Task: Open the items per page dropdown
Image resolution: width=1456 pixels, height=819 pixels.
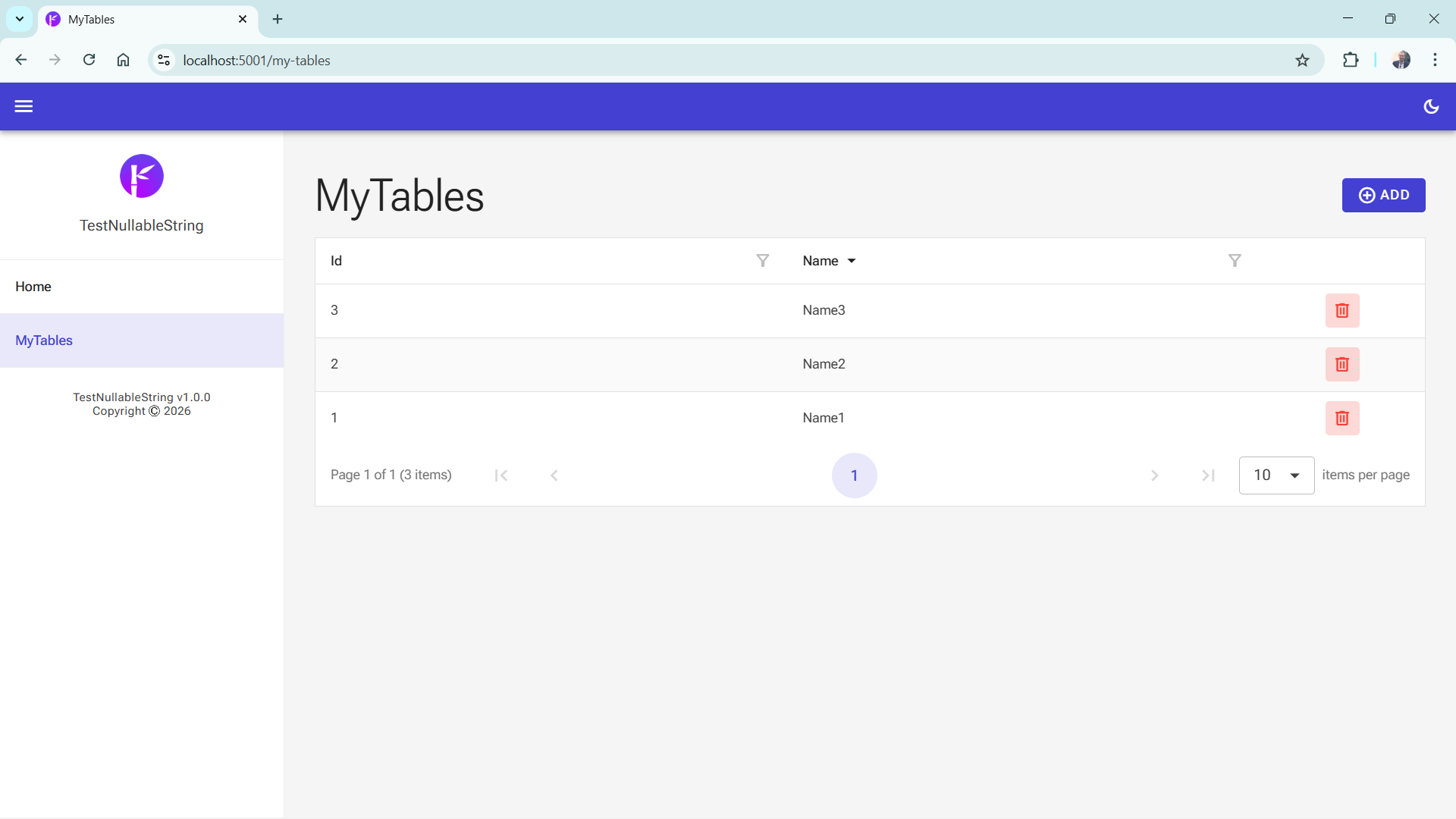Action: point(1276,475)
